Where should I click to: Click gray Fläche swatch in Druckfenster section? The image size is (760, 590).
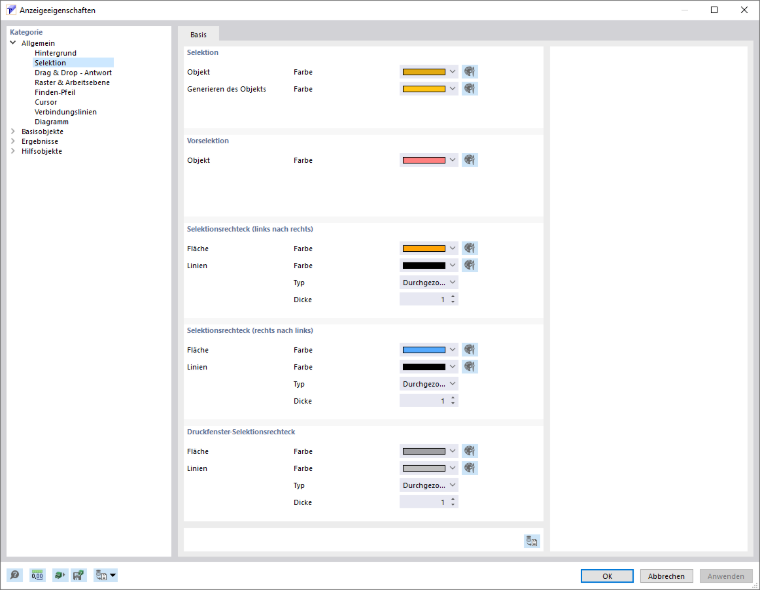tap(424, 451)
